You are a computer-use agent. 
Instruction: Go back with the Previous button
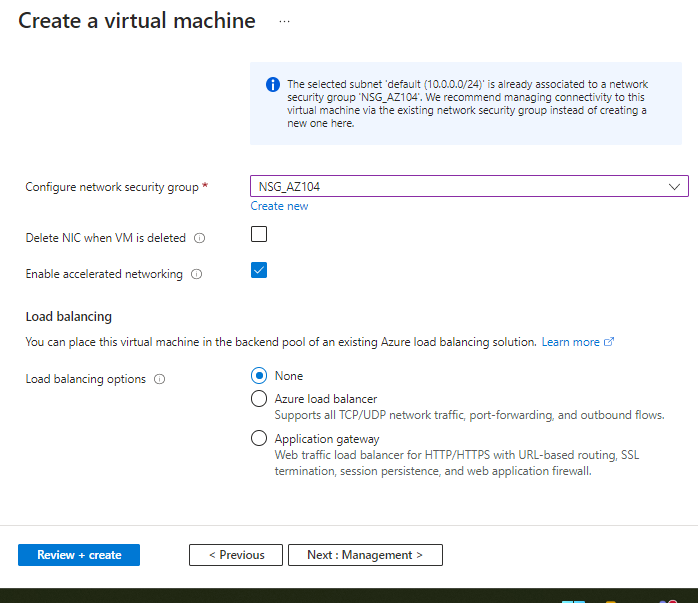pyautogui.click(x=236, y=555)
